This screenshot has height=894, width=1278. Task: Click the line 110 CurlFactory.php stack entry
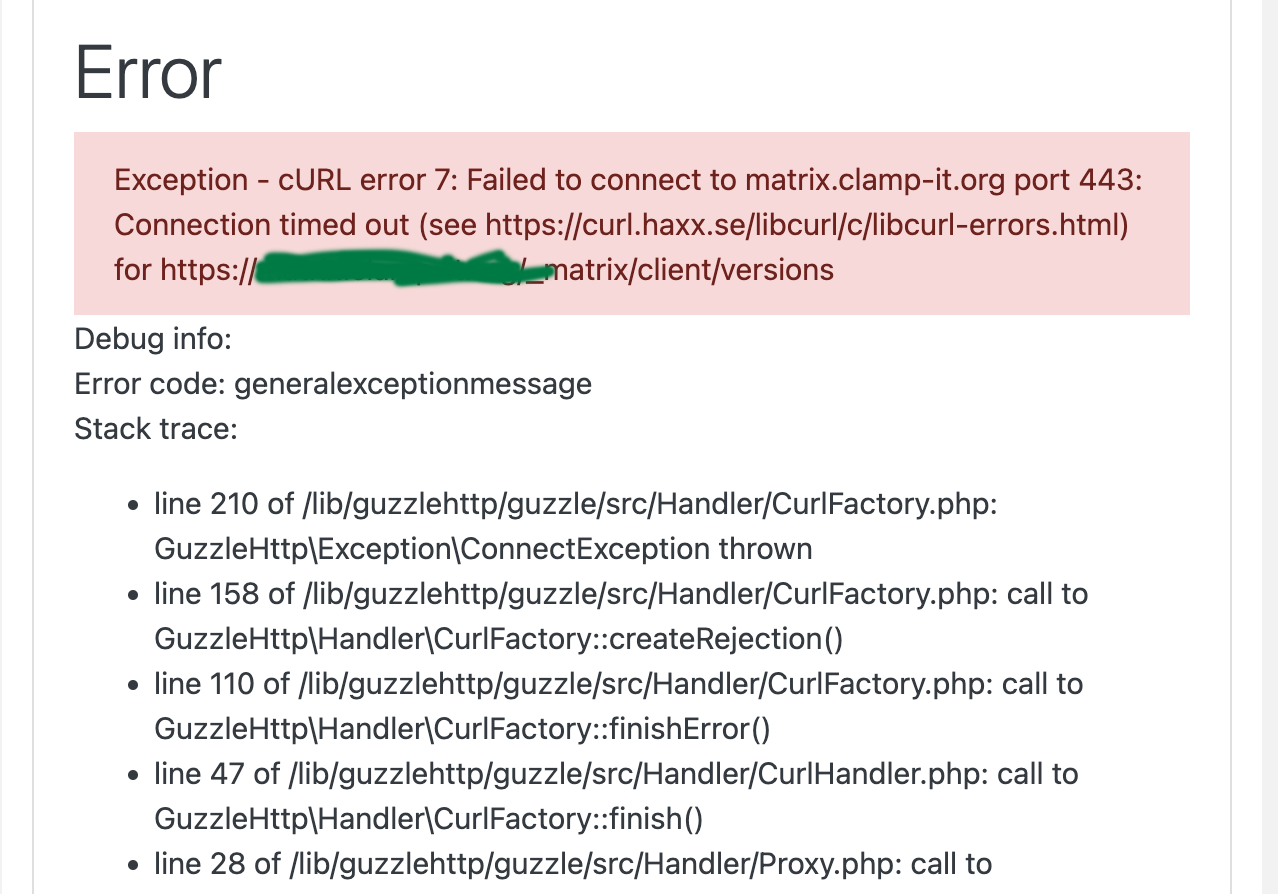[619, 706]
